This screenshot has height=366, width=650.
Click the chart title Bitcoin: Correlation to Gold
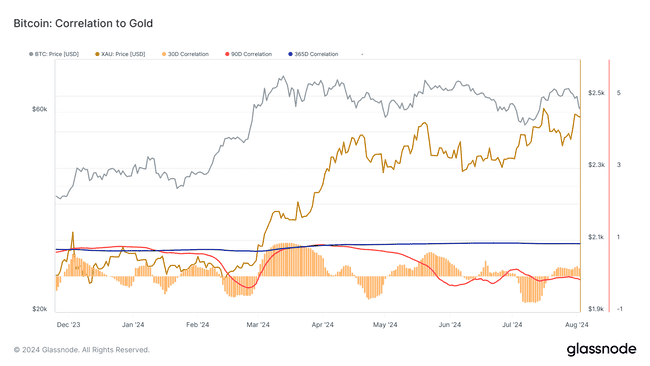83,23
